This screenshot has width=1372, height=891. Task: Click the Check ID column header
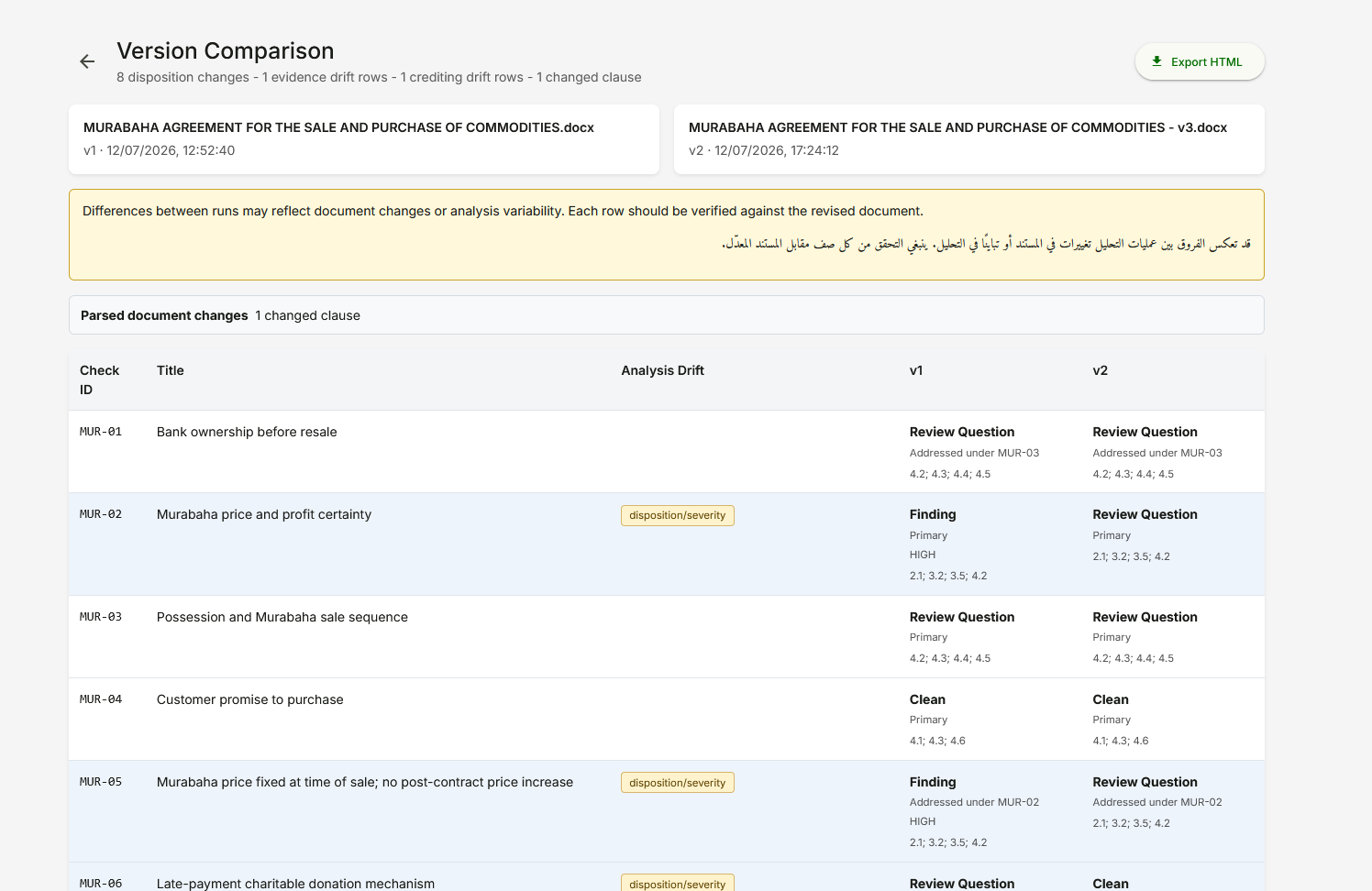coord(99,380)
